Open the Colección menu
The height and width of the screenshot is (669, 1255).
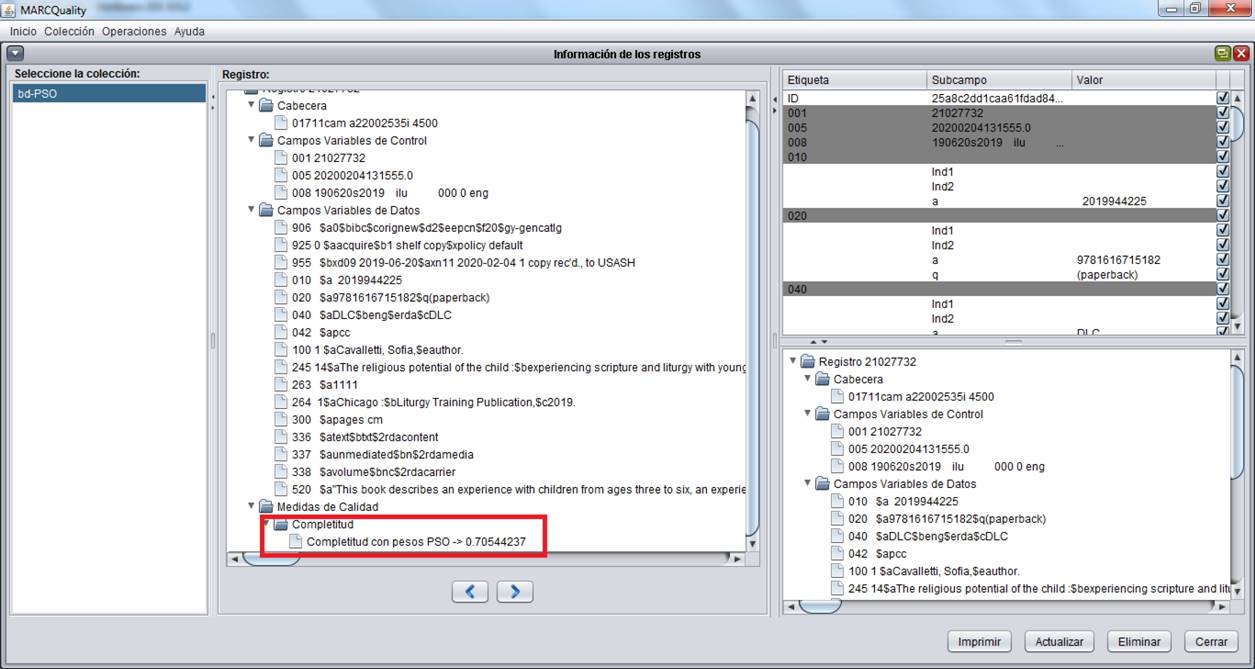coord(69,31)
